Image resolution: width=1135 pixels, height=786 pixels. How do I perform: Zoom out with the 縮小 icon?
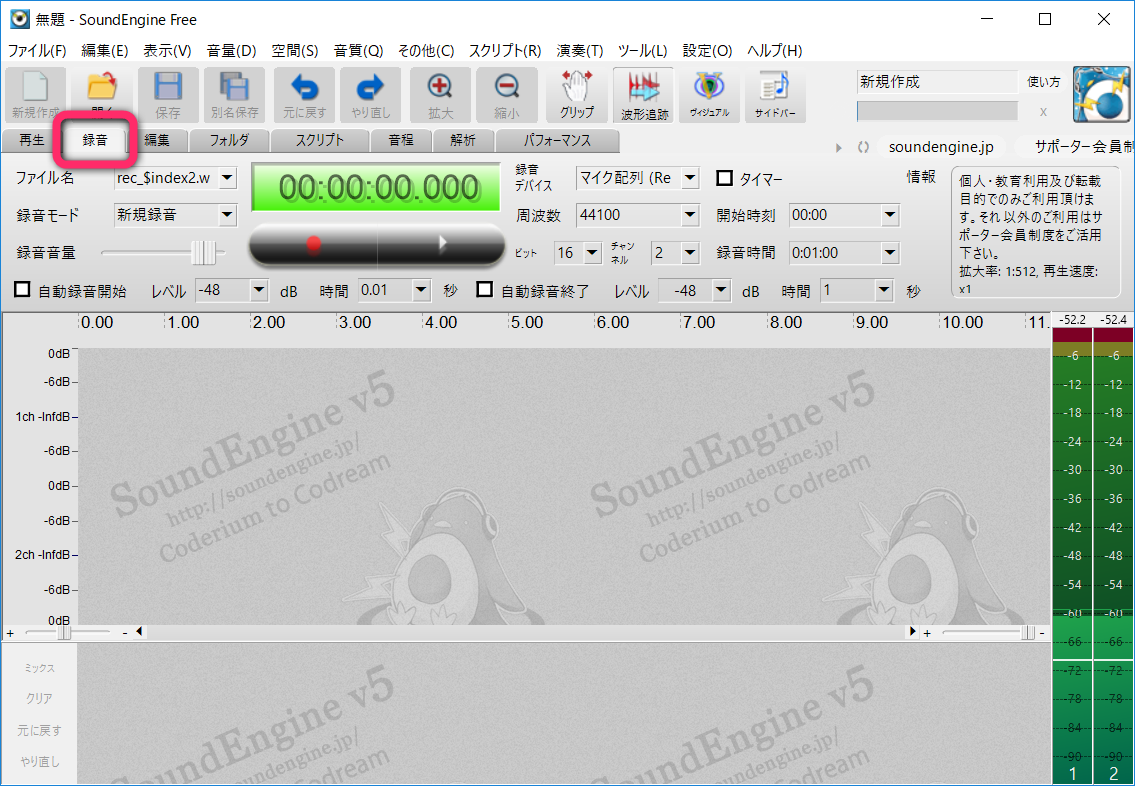[506, 94]
